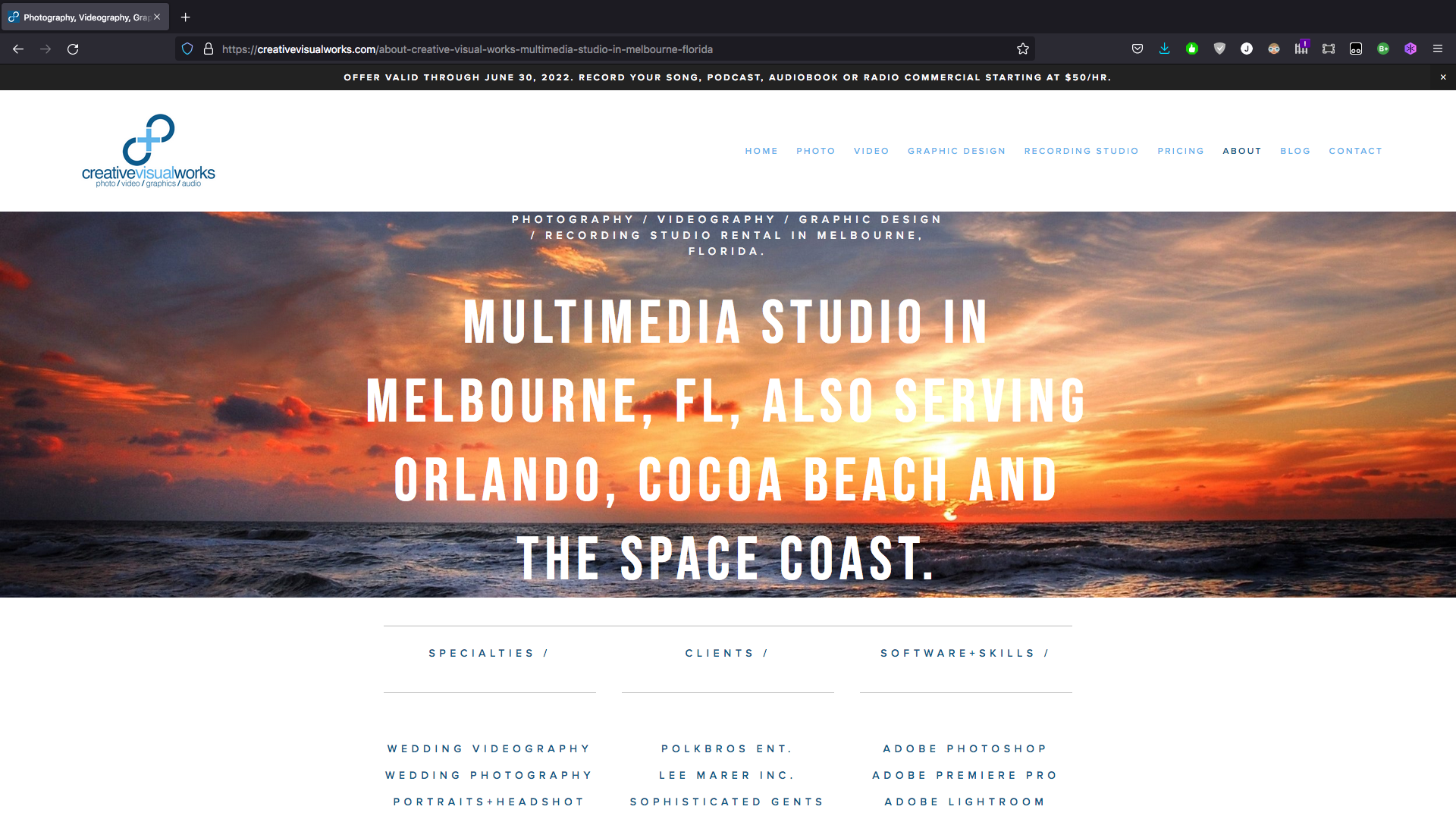Close the Photography, Videography tab
Viewport: 1456px width, 819px height.
tap(157, 17)
